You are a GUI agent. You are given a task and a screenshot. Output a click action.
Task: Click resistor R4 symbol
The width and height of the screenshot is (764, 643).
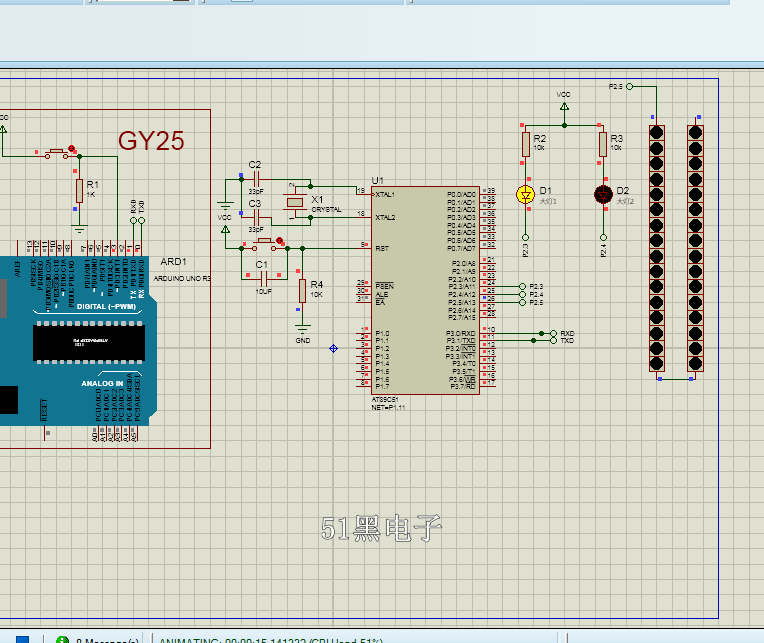(303, 290)
